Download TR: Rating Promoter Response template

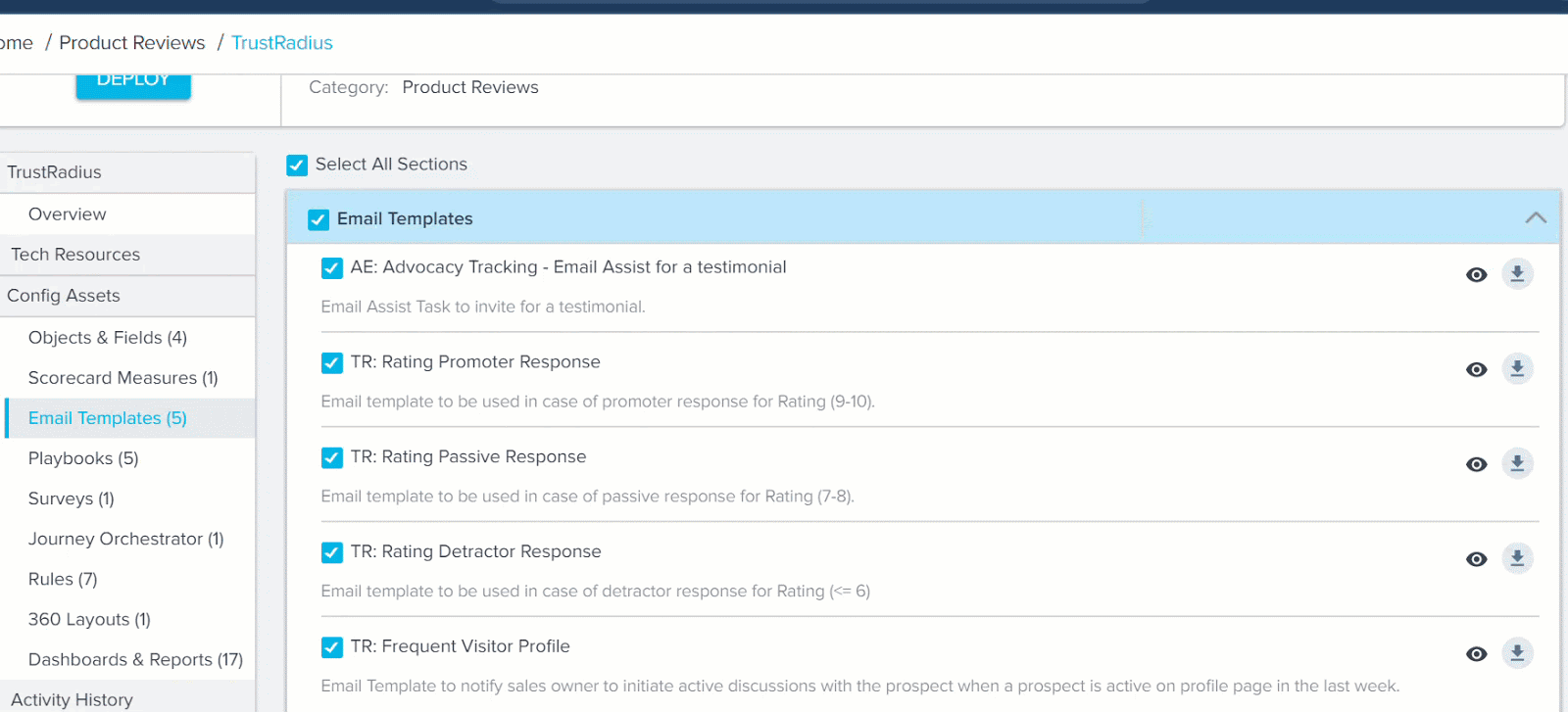click(x=1517, y=369)
